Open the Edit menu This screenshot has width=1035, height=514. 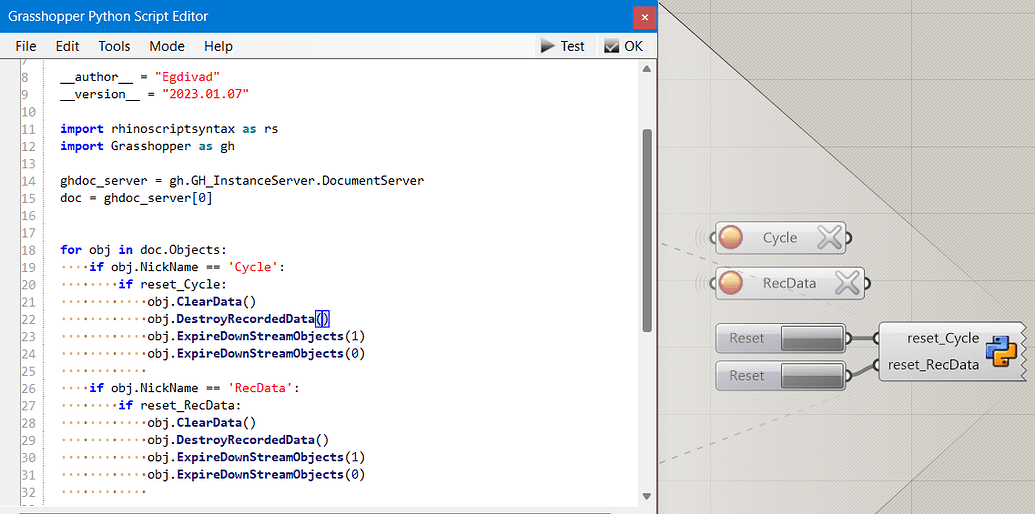[x=67, y=46]
